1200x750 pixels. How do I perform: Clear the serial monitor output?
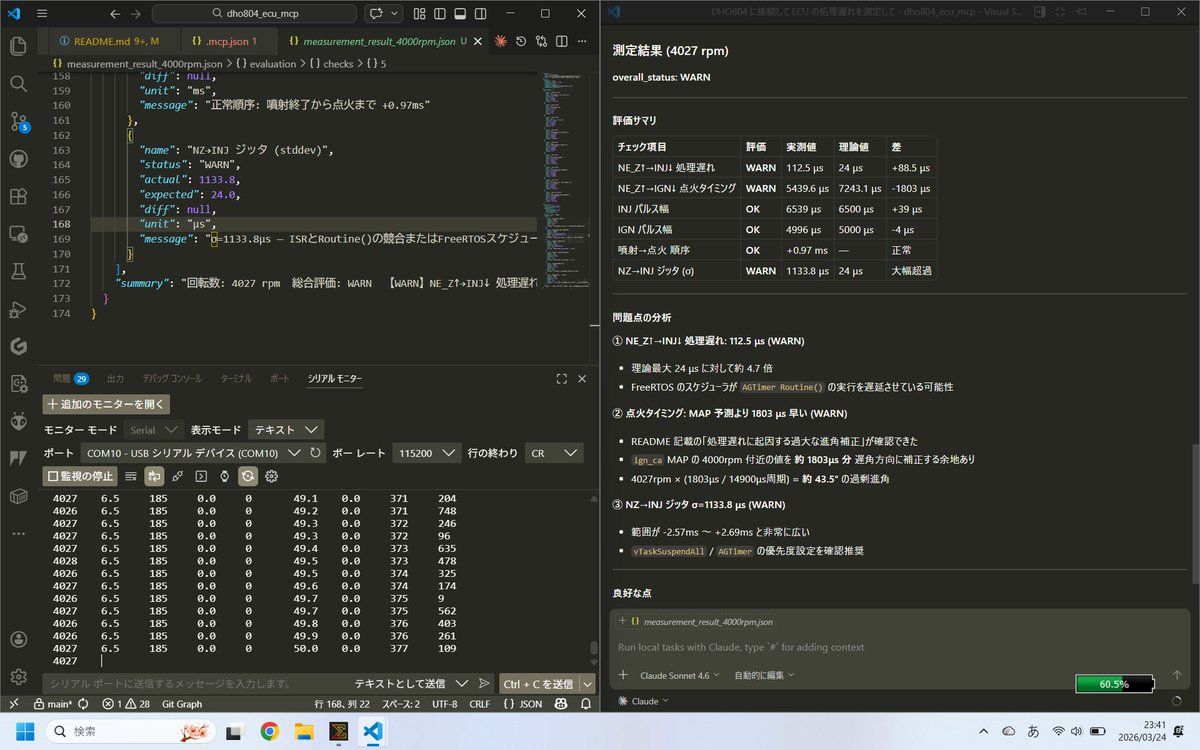pos(131,477)
